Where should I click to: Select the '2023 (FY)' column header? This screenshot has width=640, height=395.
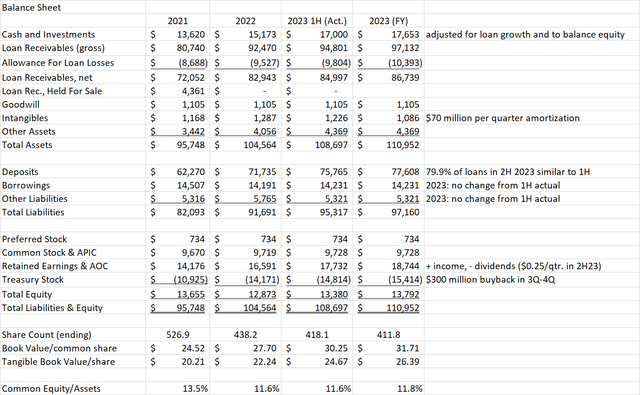pos(389,21)
